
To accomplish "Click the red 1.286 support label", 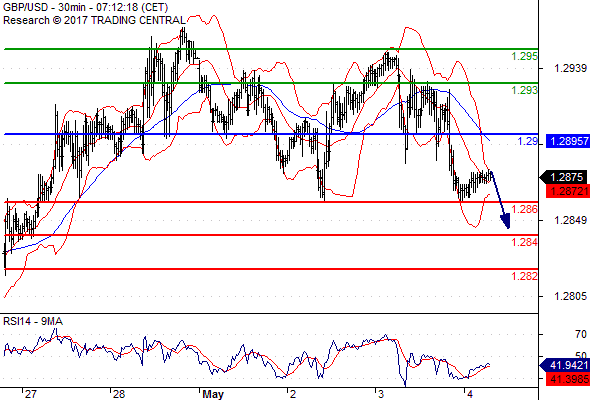I will [x=525, y=209].
